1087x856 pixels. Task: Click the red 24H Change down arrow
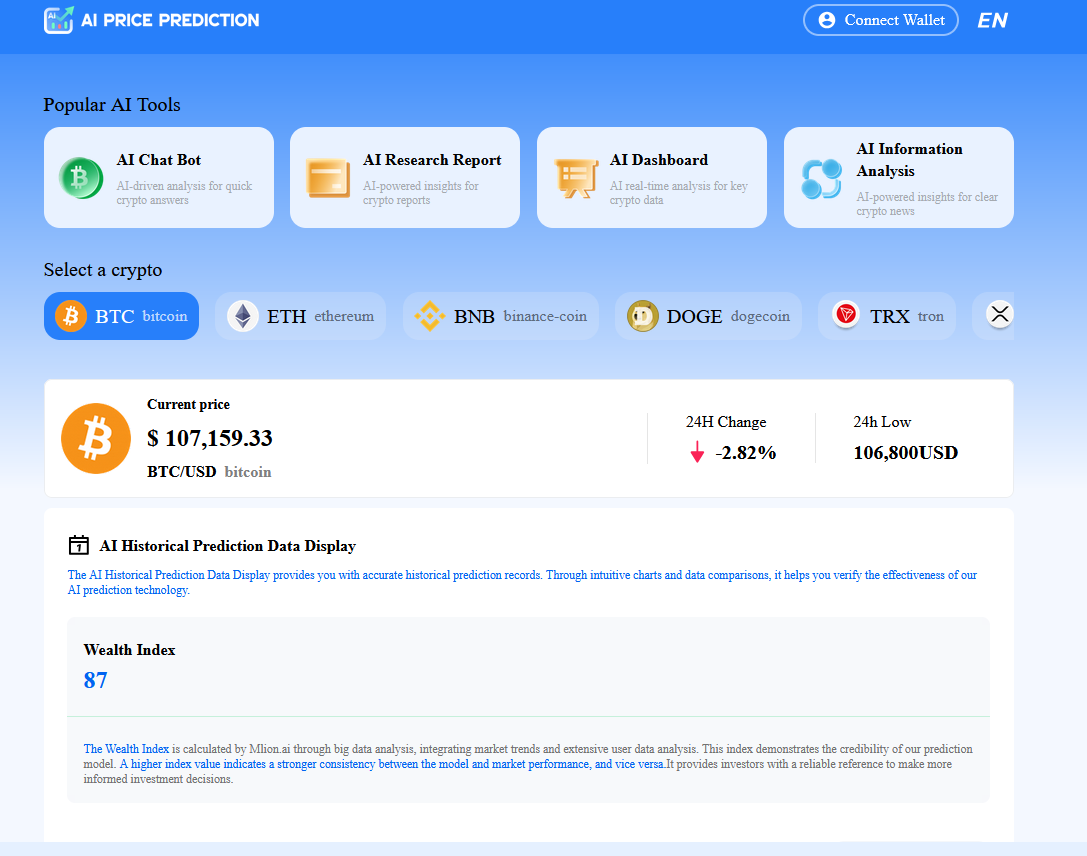697,453
